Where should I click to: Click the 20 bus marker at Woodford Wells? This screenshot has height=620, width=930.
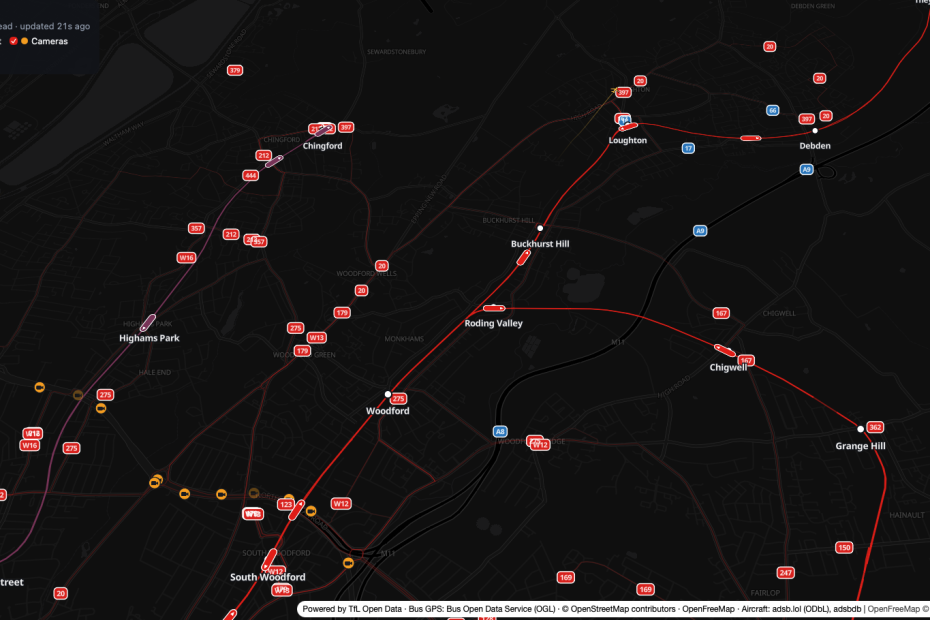[x=381, y=266]
